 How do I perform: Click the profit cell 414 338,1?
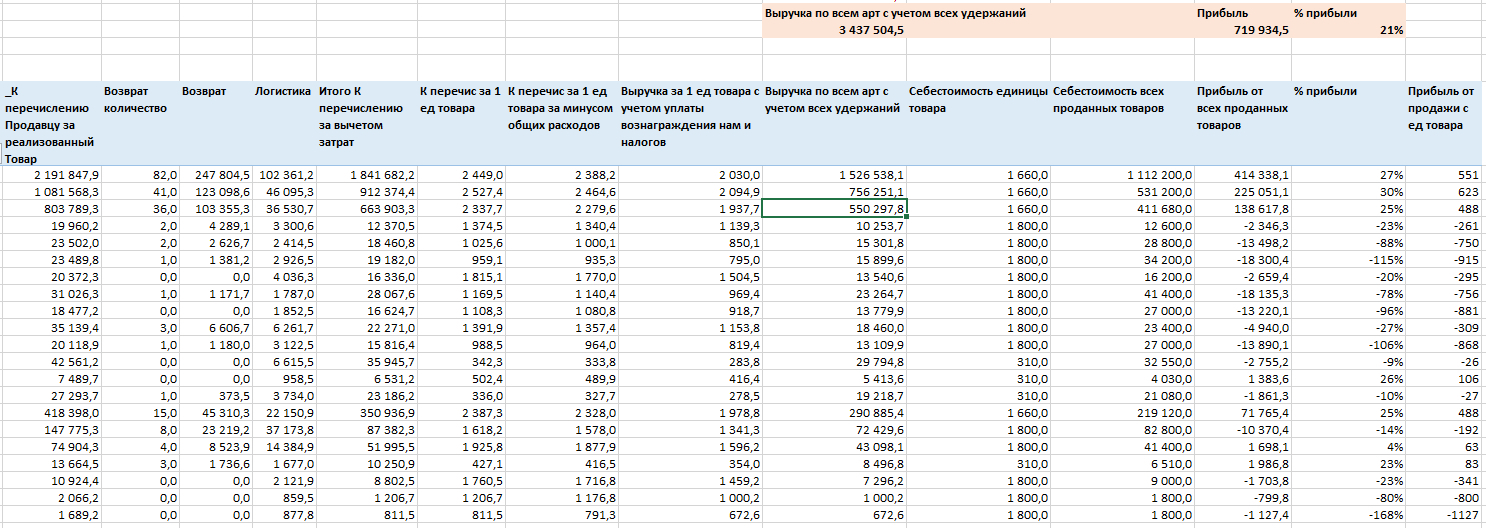[1241, 175]
